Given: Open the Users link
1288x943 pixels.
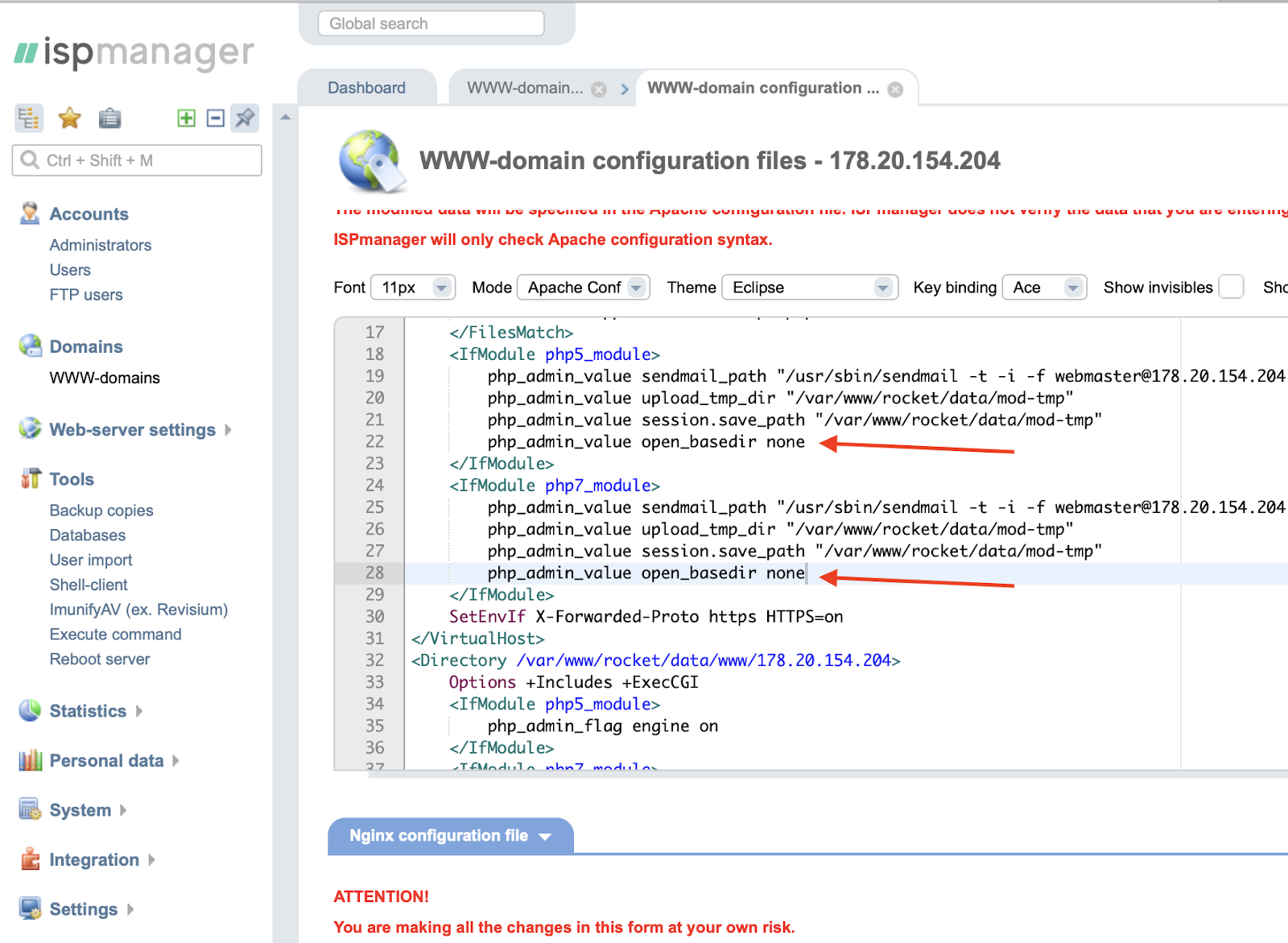Looking at the screenshot, I should 70,270.
